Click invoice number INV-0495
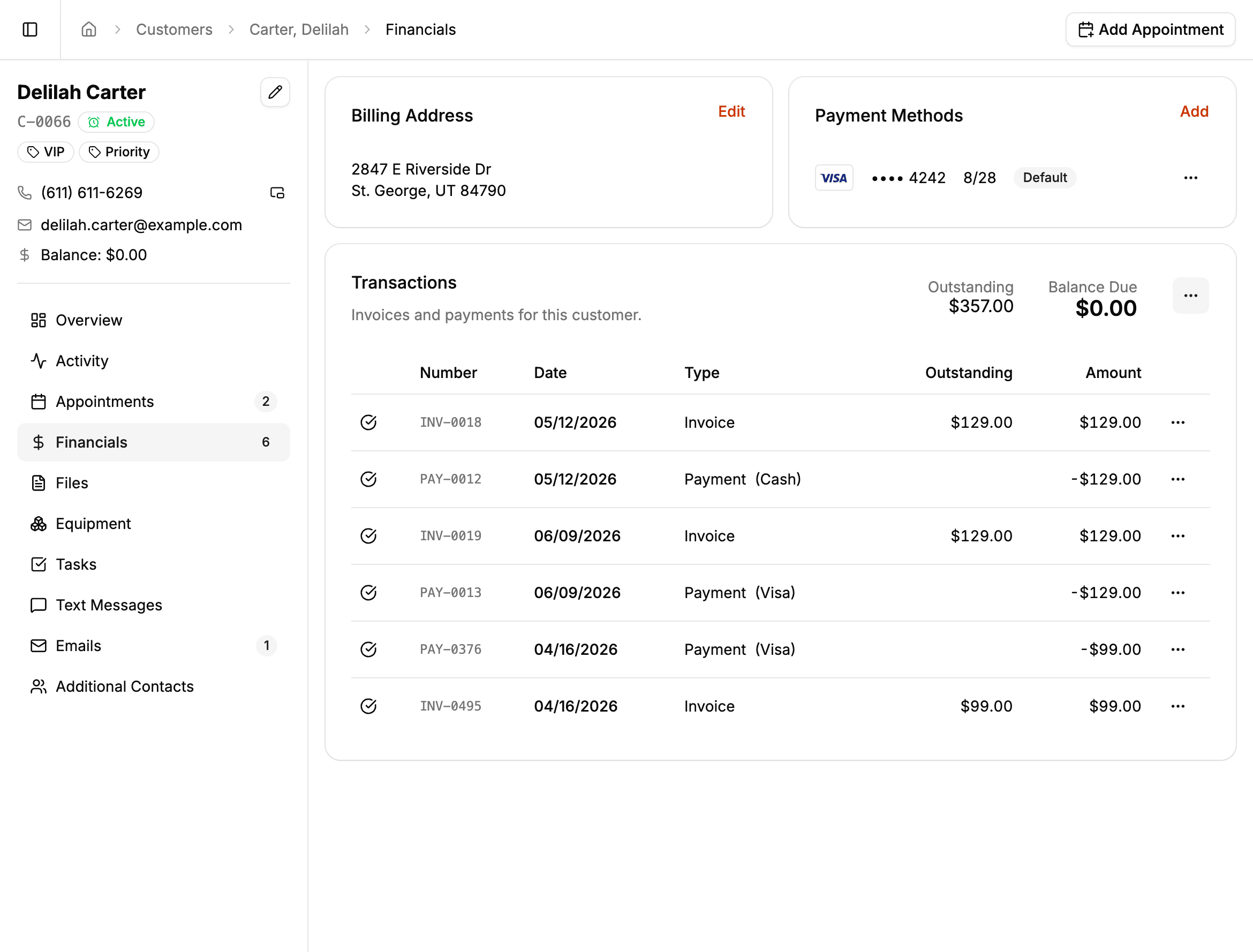 click(450, 706)
